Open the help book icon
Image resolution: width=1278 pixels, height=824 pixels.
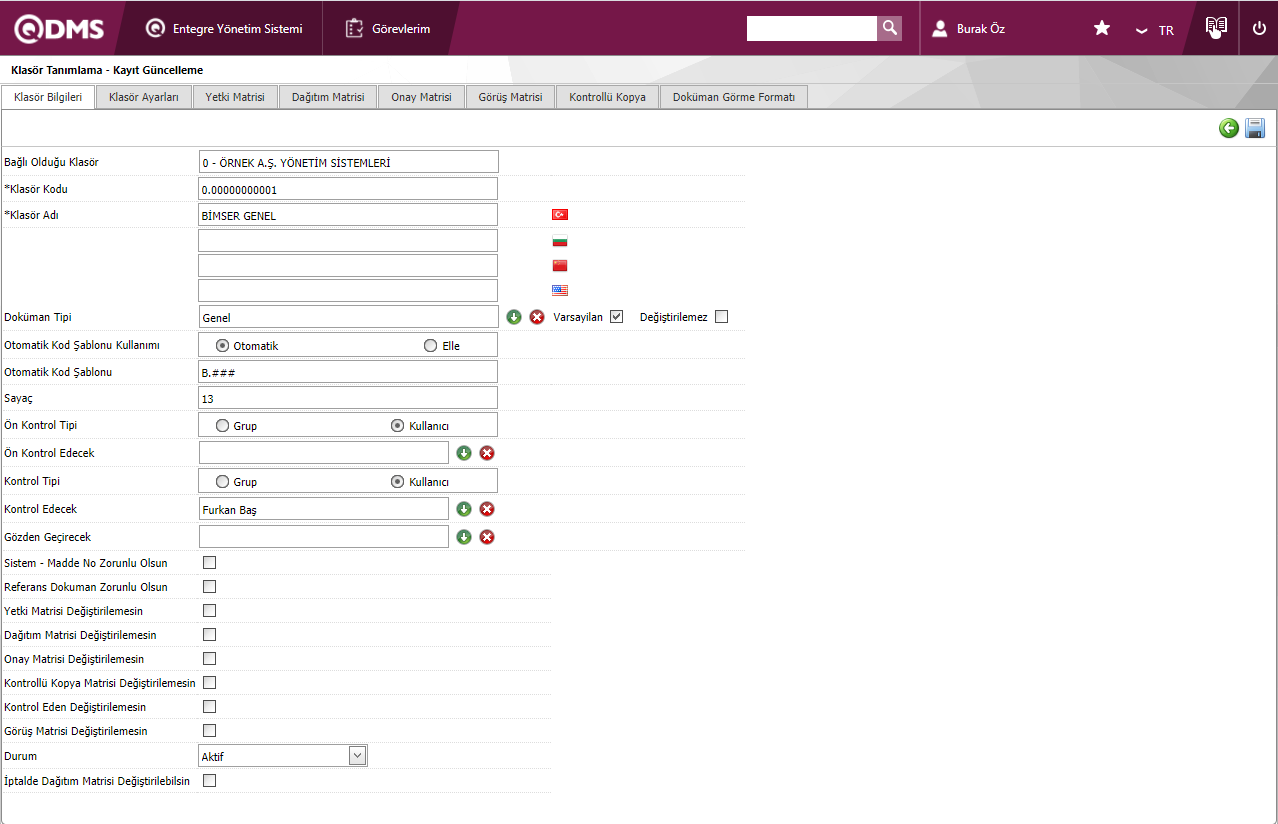point(1216,28)
